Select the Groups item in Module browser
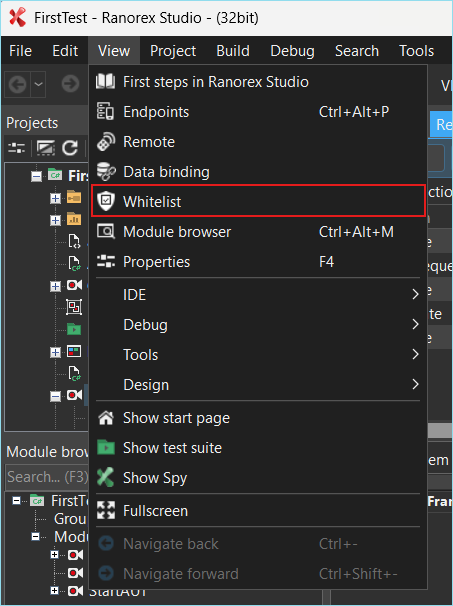This screenshot has height=606, width=453. [71, 519]
